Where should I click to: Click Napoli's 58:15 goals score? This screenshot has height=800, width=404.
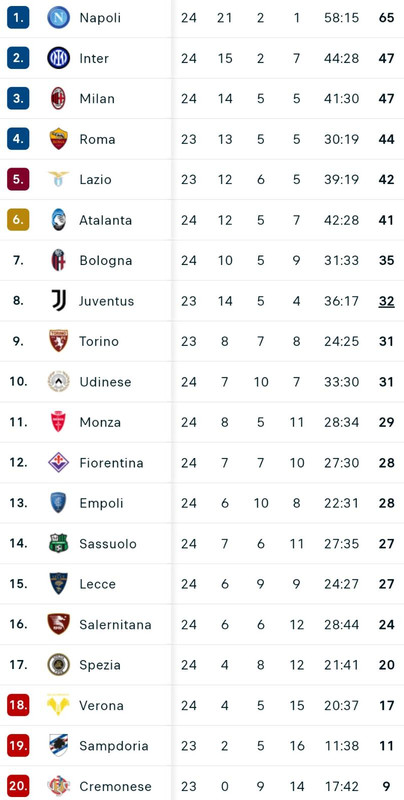point(341,18)
